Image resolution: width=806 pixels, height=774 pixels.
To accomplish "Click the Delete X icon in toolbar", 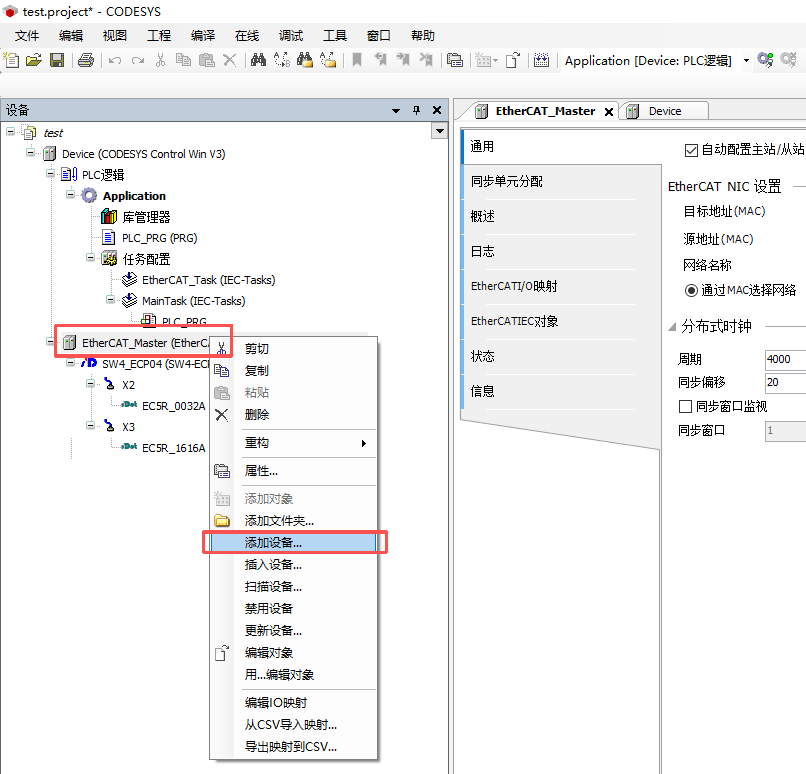I will [x=229, y=60].
